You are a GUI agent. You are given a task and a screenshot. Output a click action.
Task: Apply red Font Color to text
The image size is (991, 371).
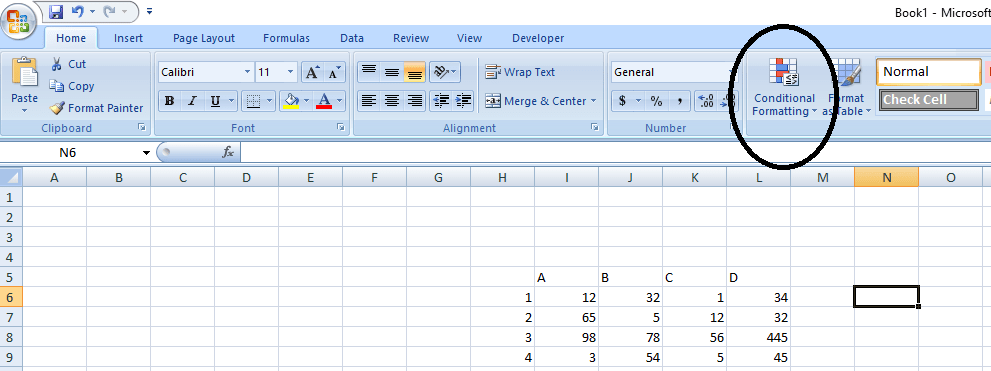pyautogui.click(x=324, y=100)
